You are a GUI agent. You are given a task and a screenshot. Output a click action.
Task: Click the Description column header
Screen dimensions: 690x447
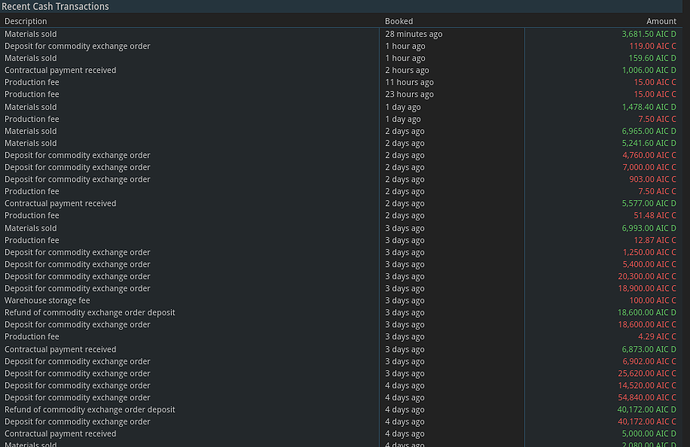tap(25, 21)
